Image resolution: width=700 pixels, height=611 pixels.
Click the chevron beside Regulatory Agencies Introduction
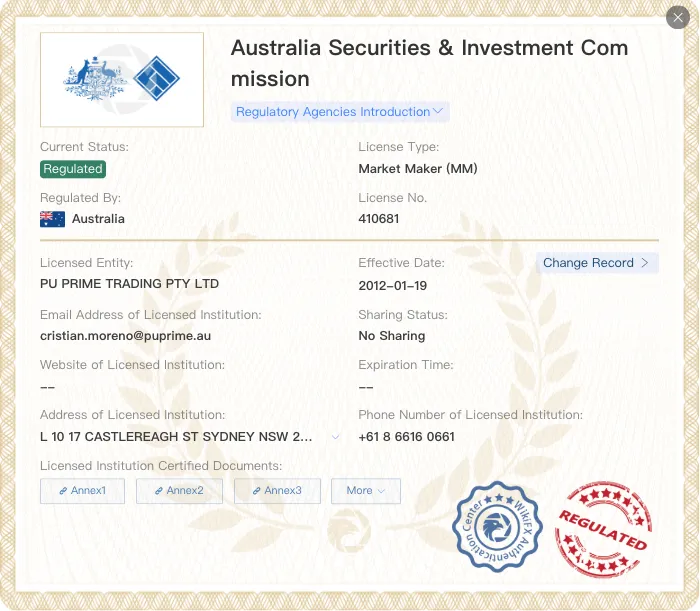438,111
